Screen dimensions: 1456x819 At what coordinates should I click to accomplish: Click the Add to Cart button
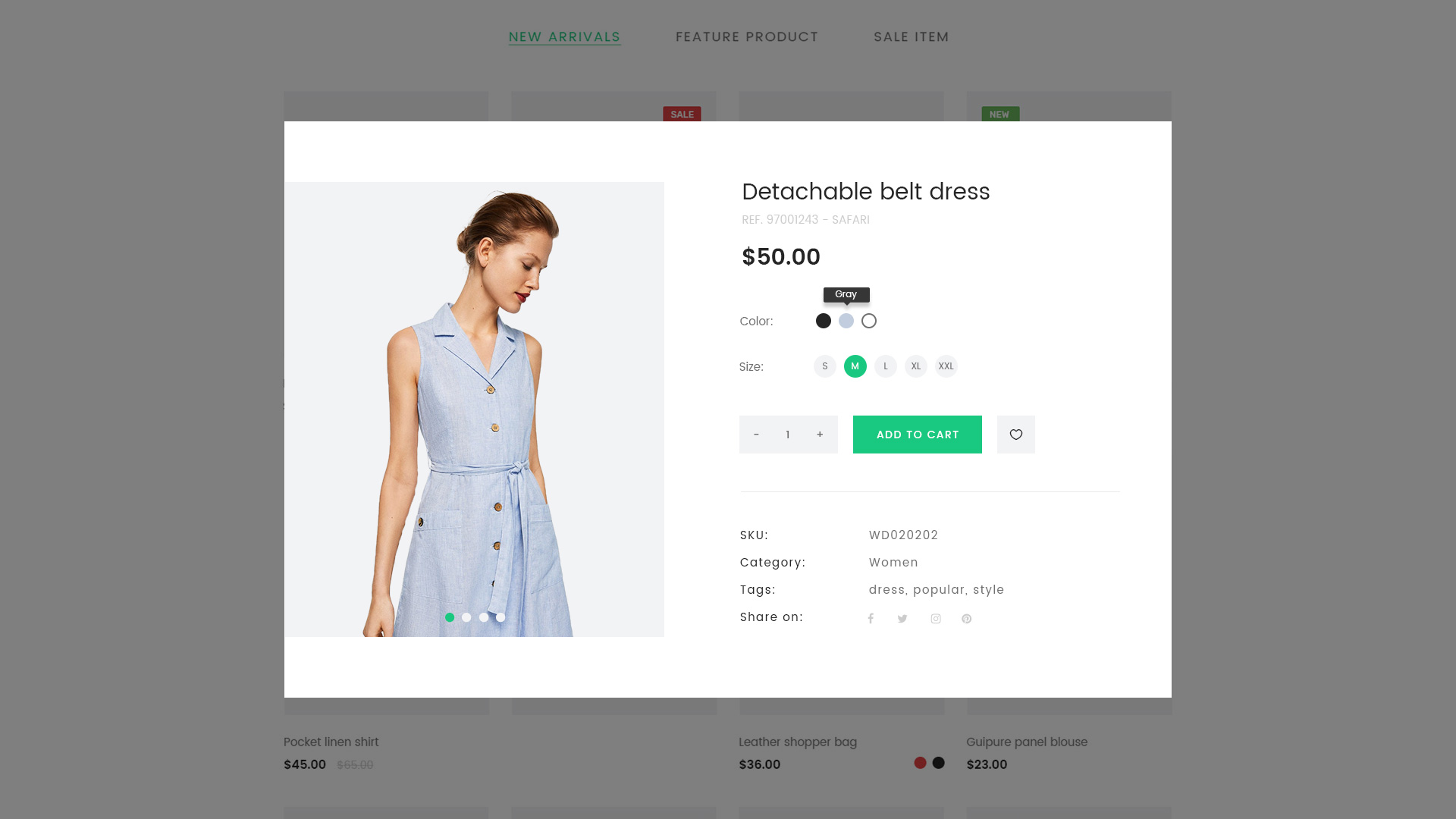[917, 435]
